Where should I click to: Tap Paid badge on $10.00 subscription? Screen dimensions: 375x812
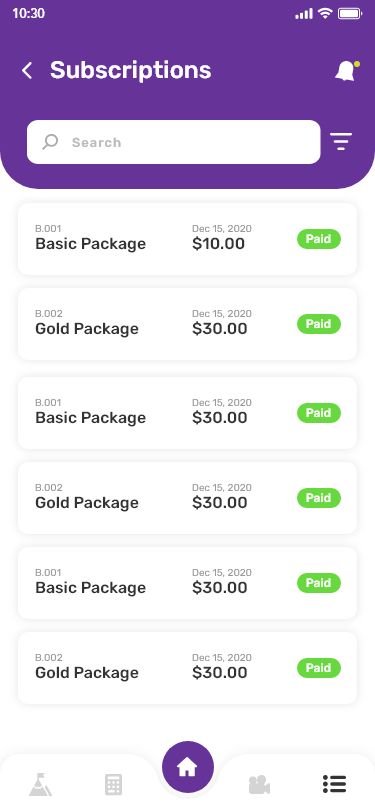click(319, 239)
